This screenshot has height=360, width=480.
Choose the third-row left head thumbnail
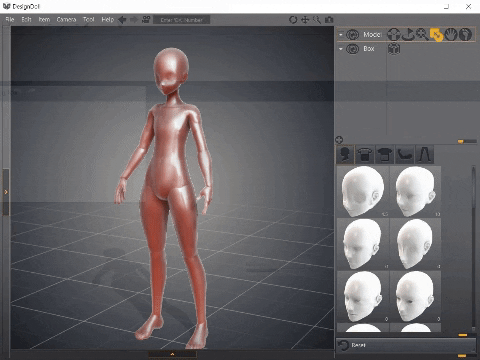(x=363, y=296)
